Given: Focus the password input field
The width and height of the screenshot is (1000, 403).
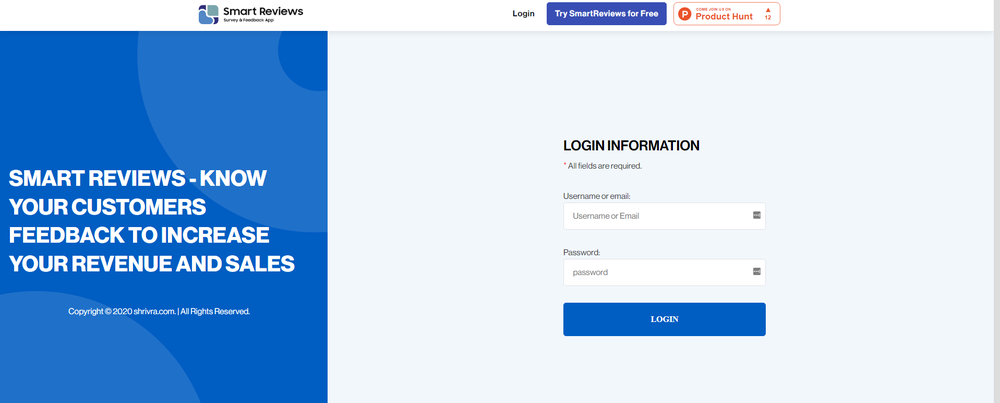Looking at the screenshot, I should pos(664,272).
